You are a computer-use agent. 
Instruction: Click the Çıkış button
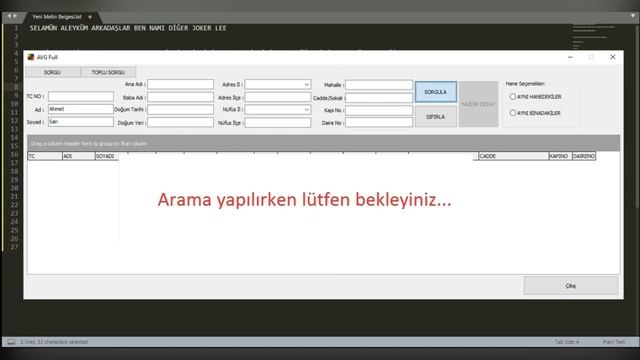pos(571,286)
